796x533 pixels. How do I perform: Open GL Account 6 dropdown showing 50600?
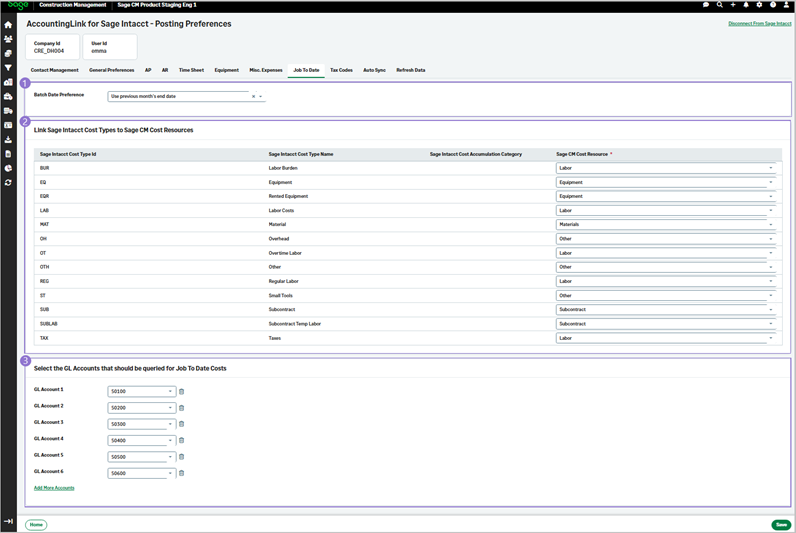tap(142, 473)
